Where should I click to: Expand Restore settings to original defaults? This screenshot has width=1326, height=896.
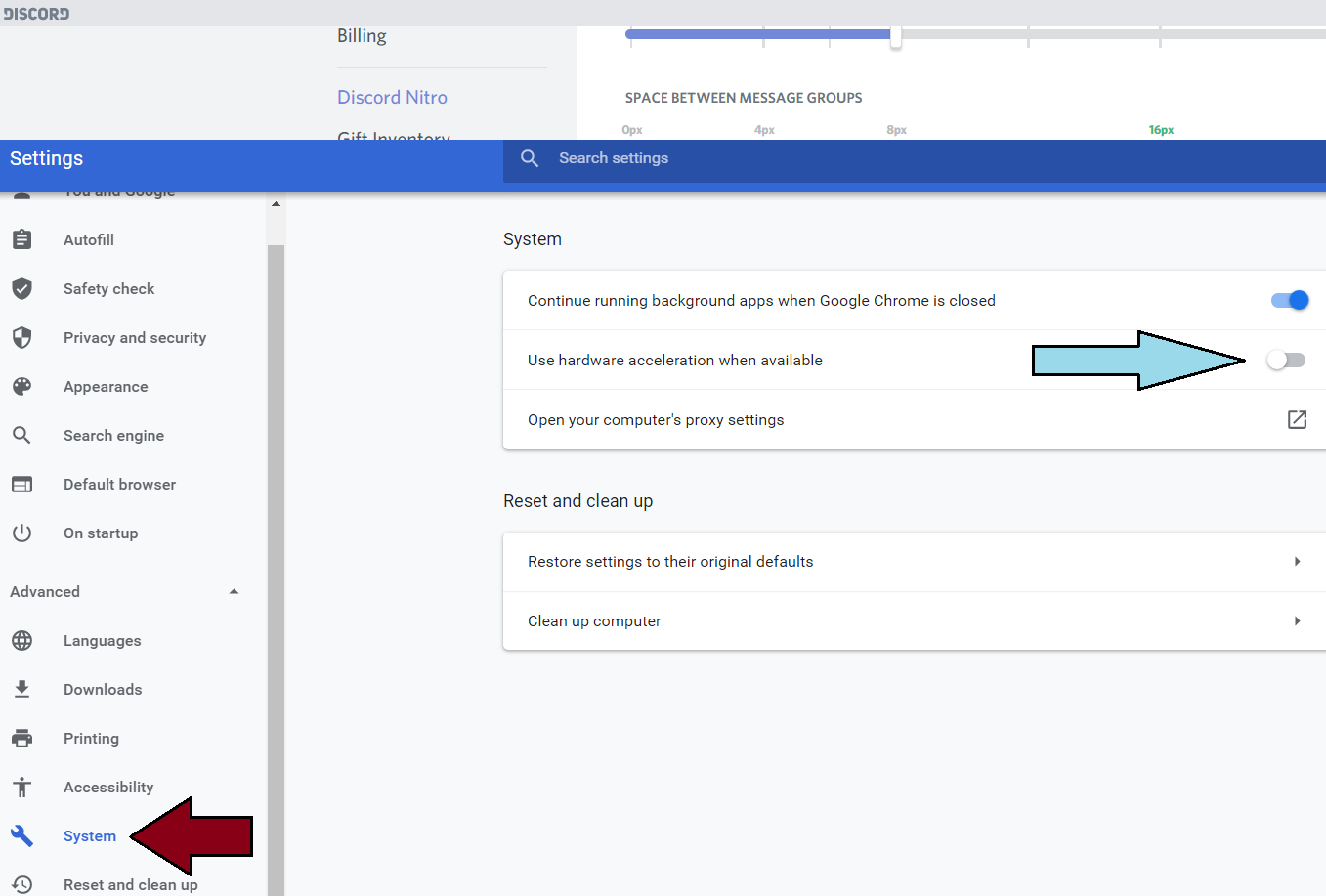tap(914, 562)
